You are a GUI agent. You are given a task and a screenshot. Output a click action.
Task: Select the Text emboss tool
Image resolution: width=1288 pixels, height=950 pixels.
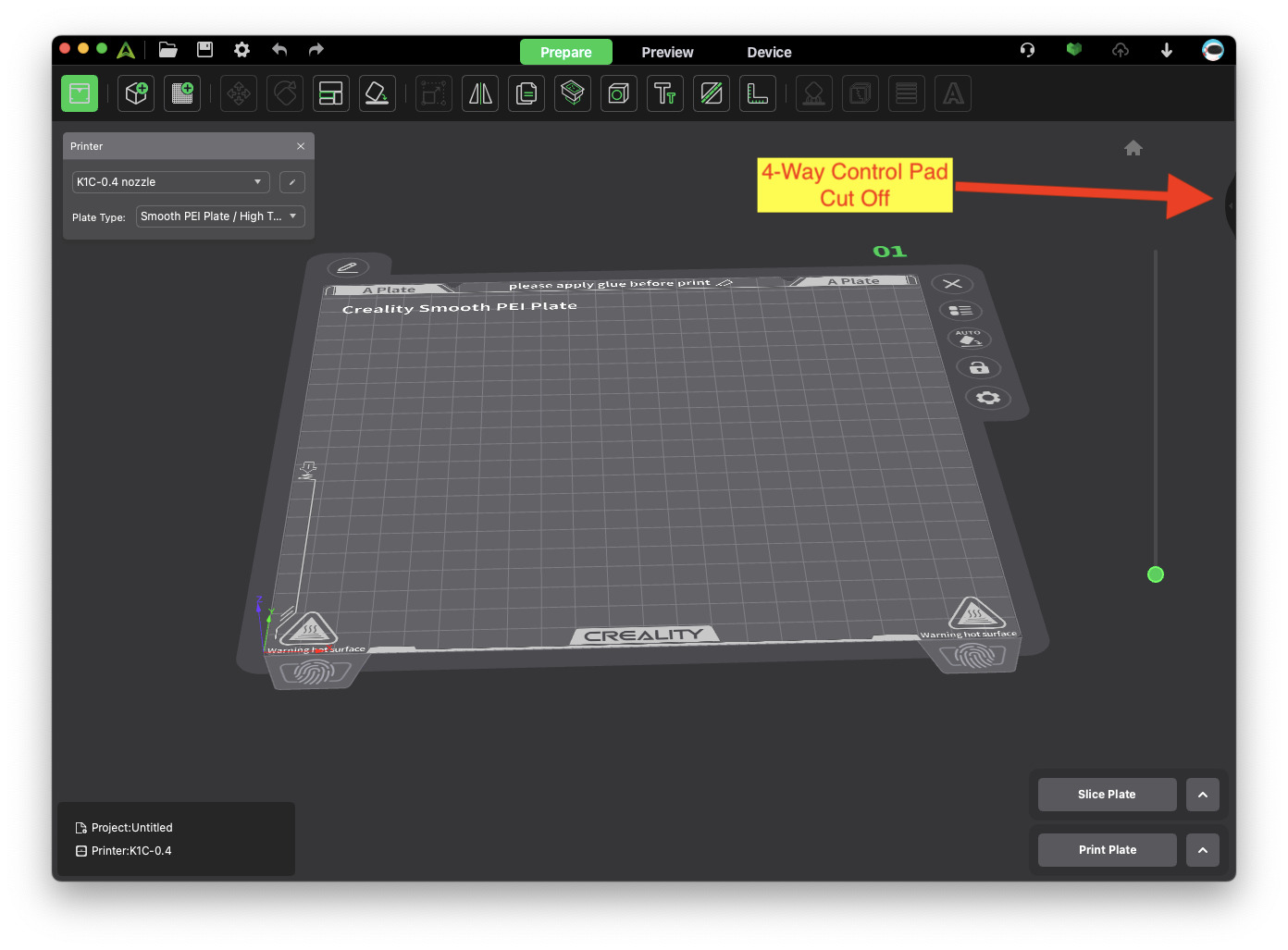coord(665,93)
